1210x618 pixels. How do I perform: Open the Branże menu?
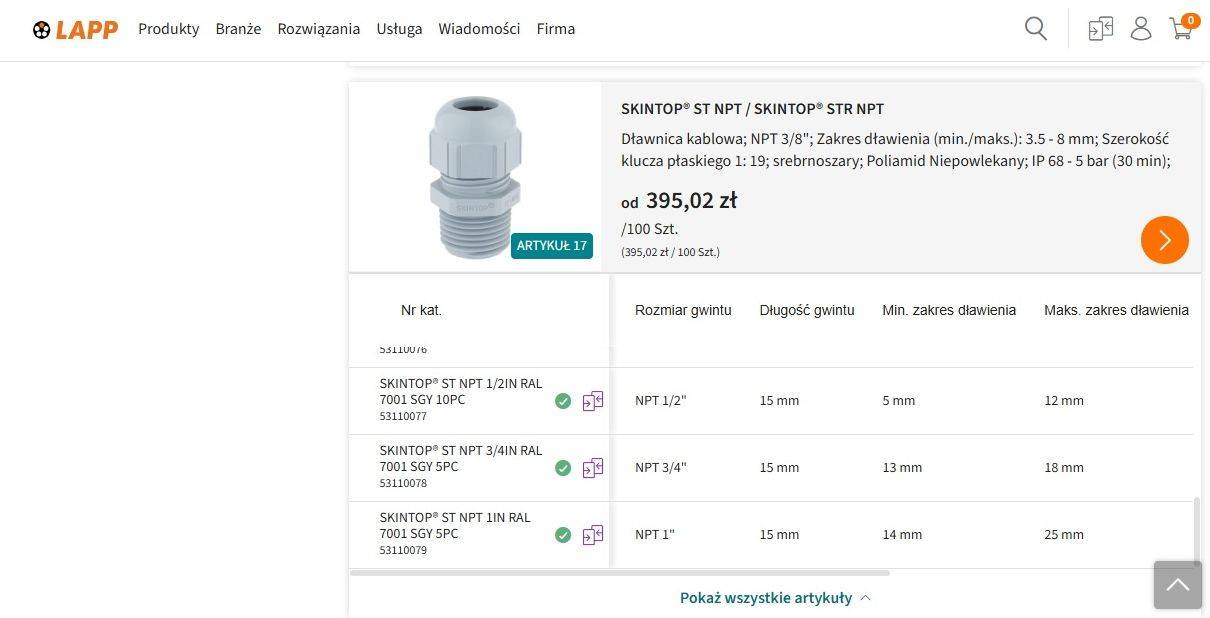[238, 29]
